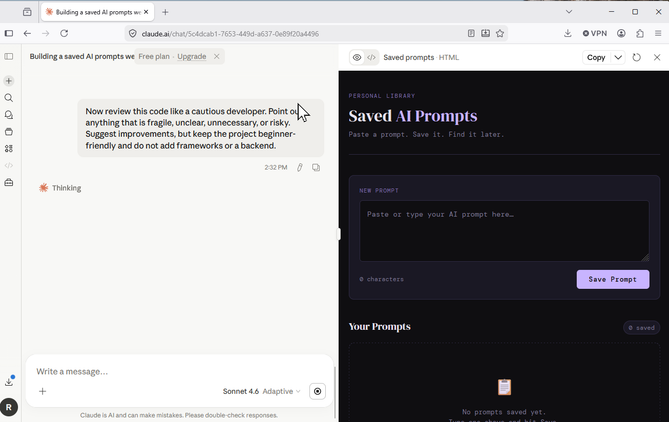The width and height of the screenshot is (669, 422).
Task: Open search chats magnifier icon
Action: coord(9,98)
